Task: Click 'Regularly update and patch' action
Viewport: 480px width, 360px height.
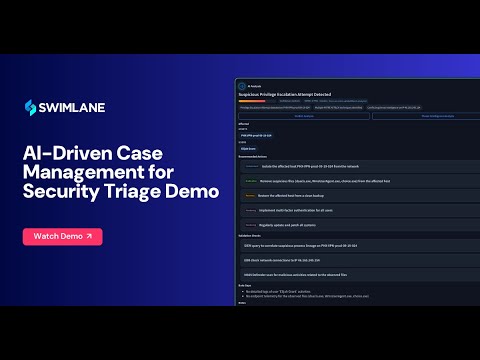Action: click(360, 225)
